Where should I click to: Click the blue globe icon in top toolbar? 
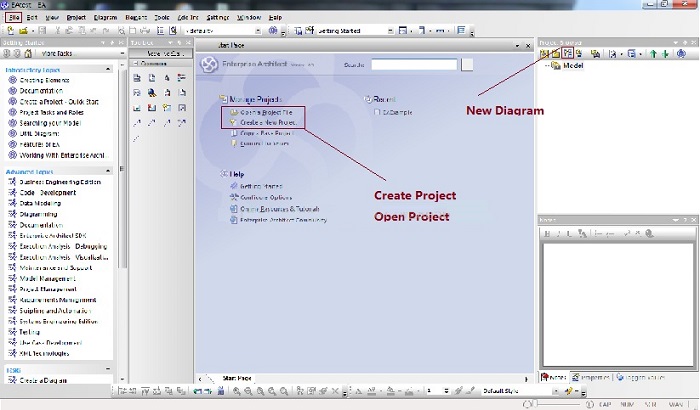pyautogui.click(x=273, y=30)
